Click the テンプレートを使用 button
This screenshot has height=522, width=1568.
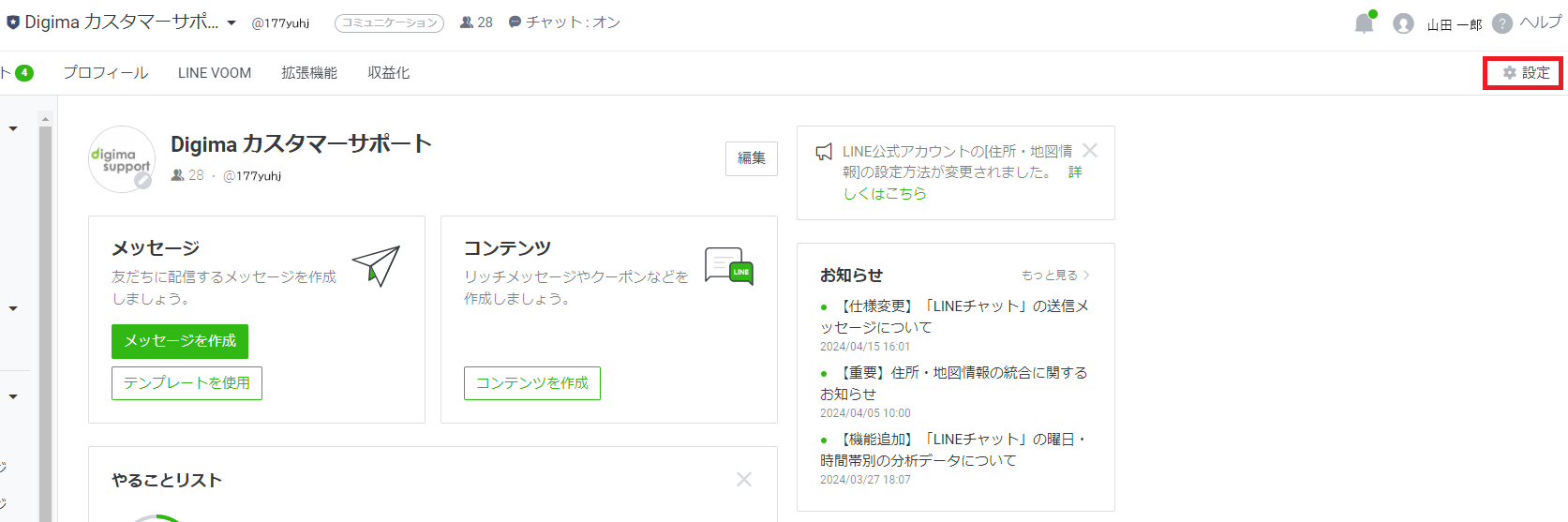tap(187, 383)
